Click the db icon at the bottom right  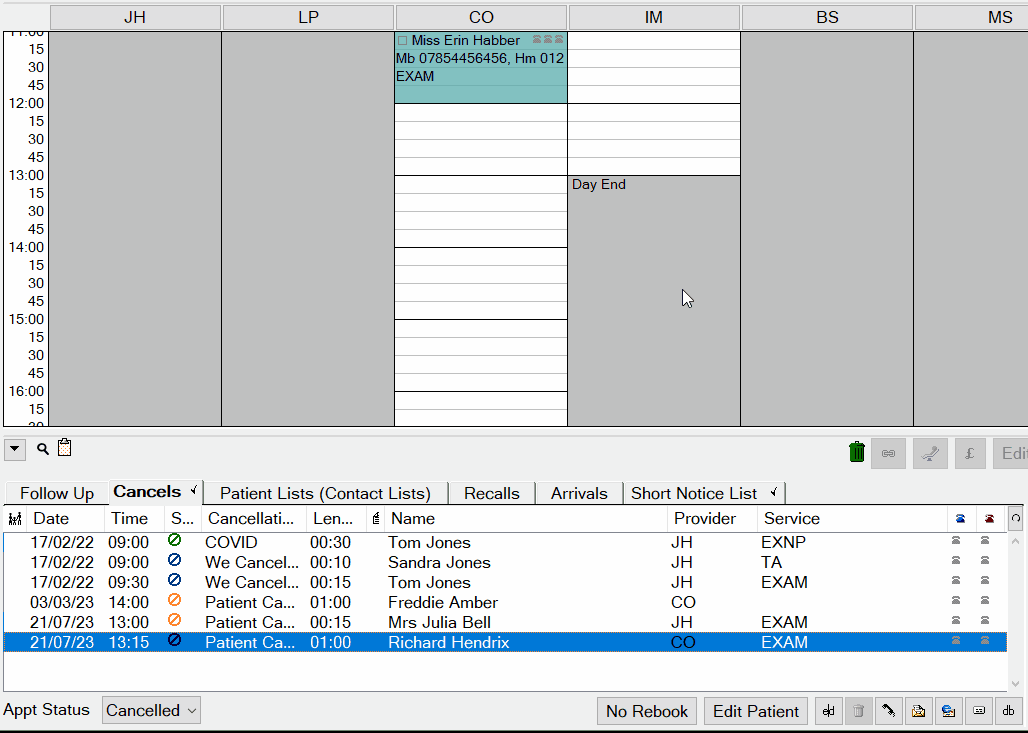click(1008, 710)
